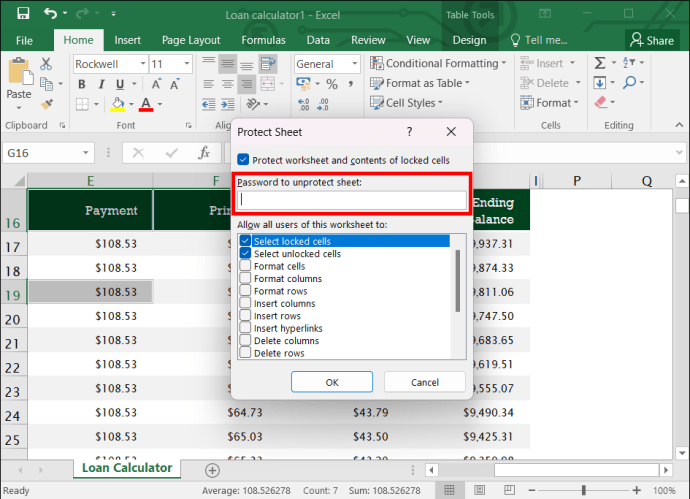The image size is (690, 499).
Task: Open the General number format dropdown
Action: (355, 64)
